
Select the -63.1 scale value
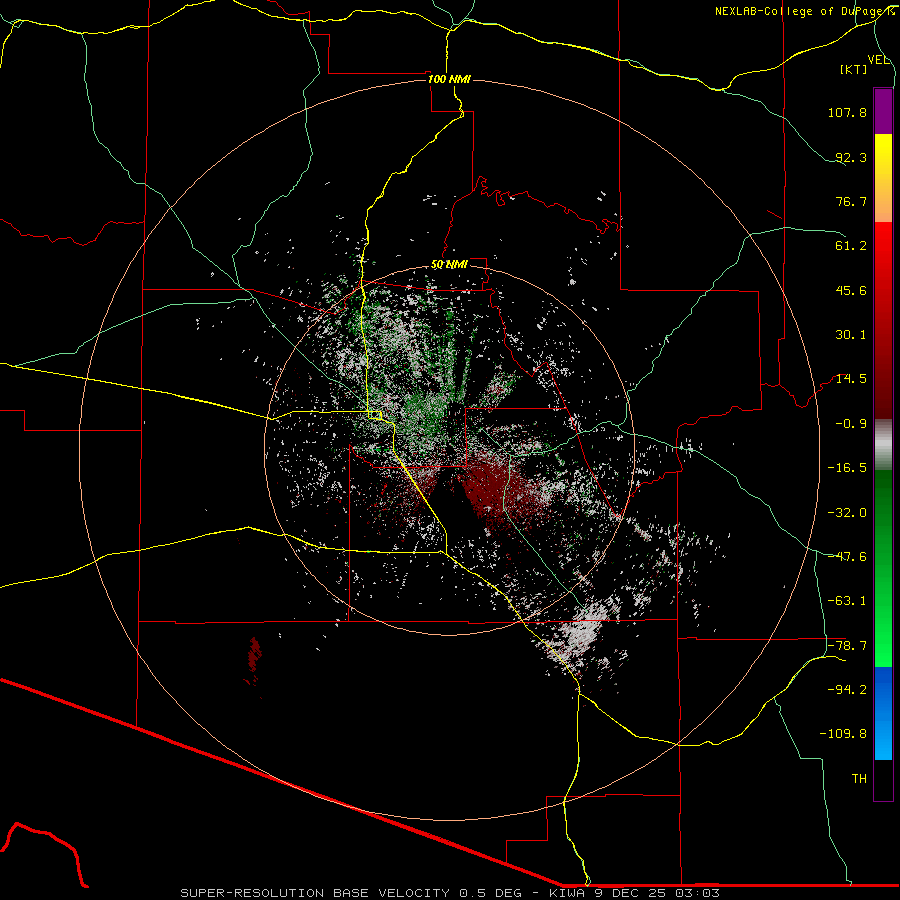[847, 601]
